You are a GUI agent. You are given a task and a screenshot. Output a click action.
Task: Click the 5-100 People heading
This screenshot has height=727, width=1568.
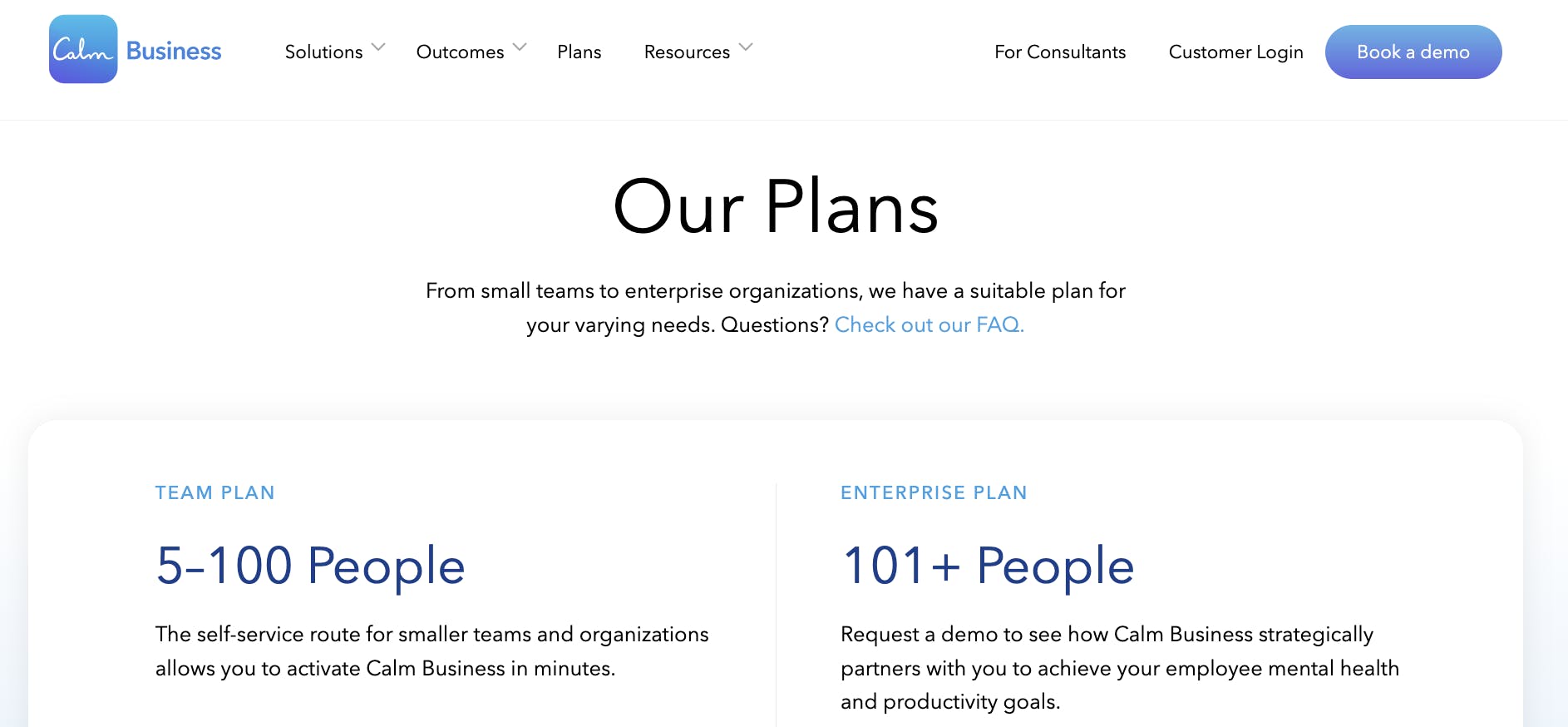click(310, 566)
